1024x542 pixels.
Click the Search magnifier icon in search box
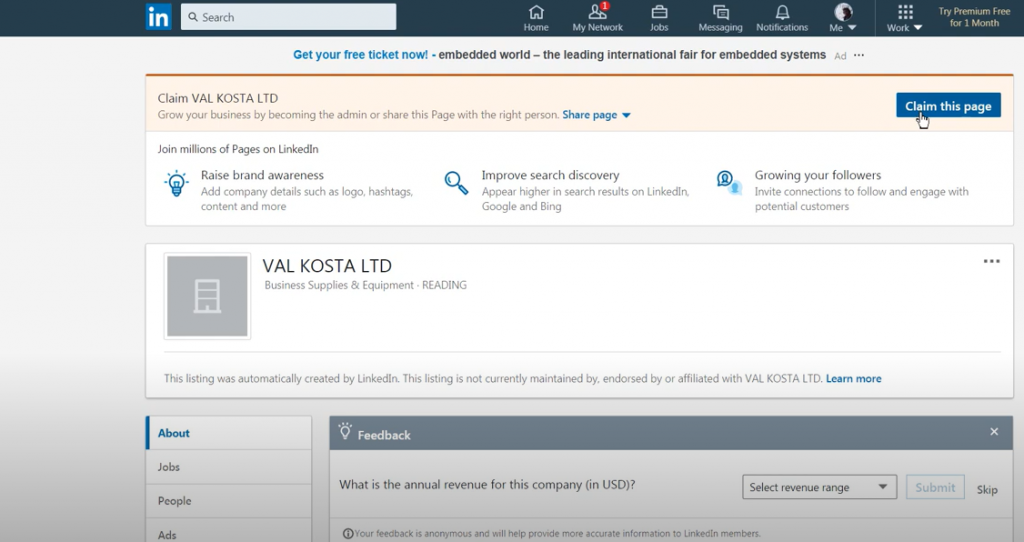193,17
